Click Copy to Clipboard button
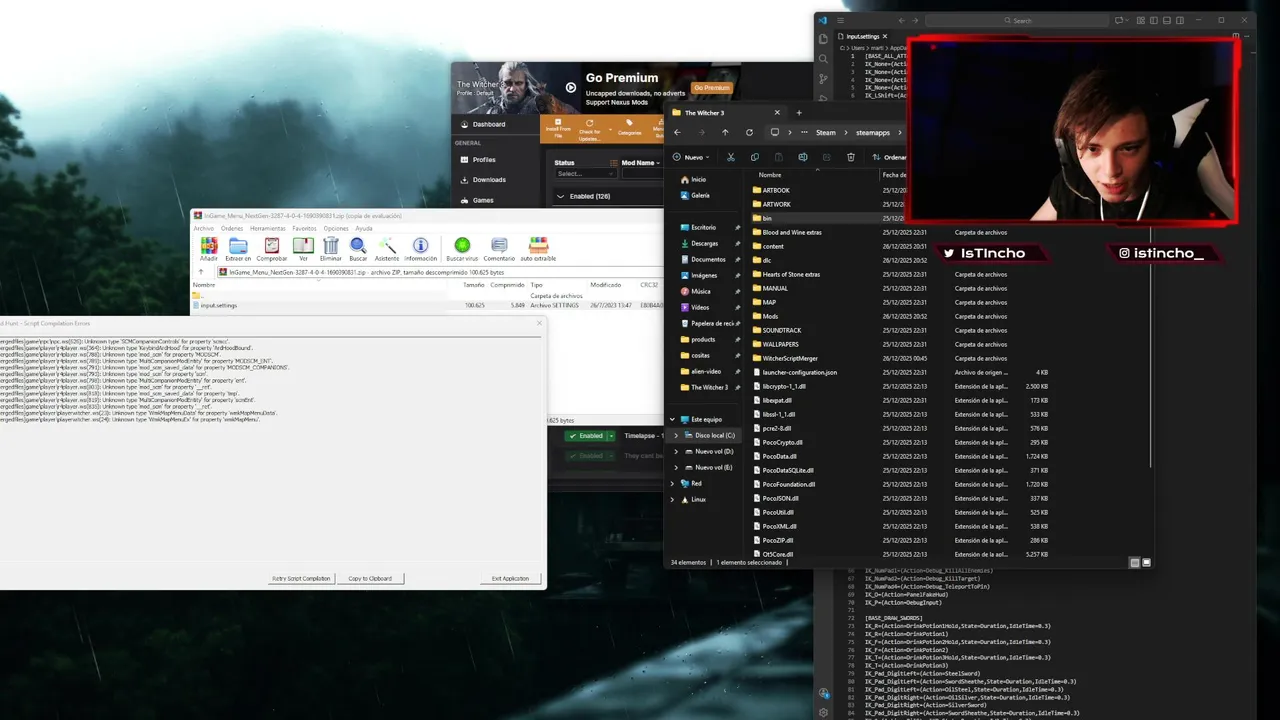 click(370, 578)
